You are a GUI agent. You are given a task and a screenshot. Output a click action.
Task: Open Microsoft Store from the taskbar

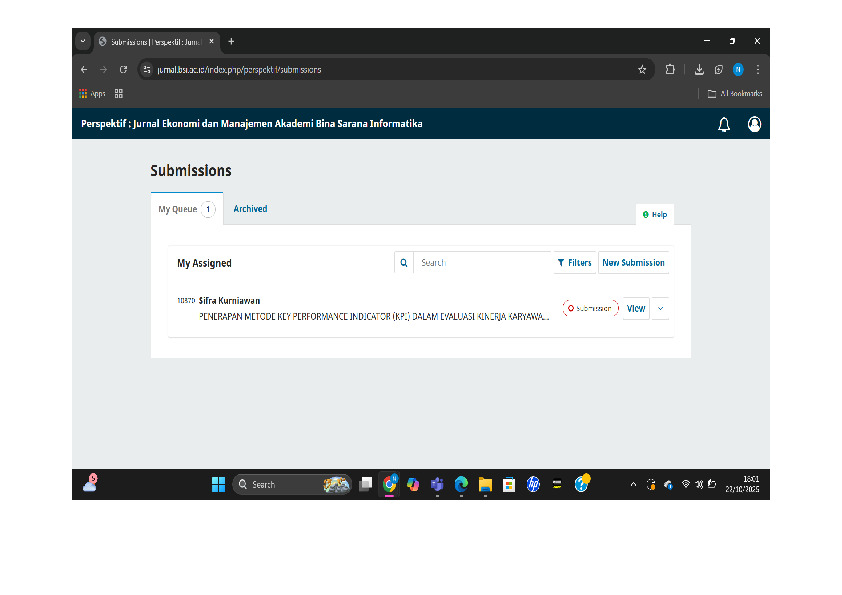click(509, 484)
